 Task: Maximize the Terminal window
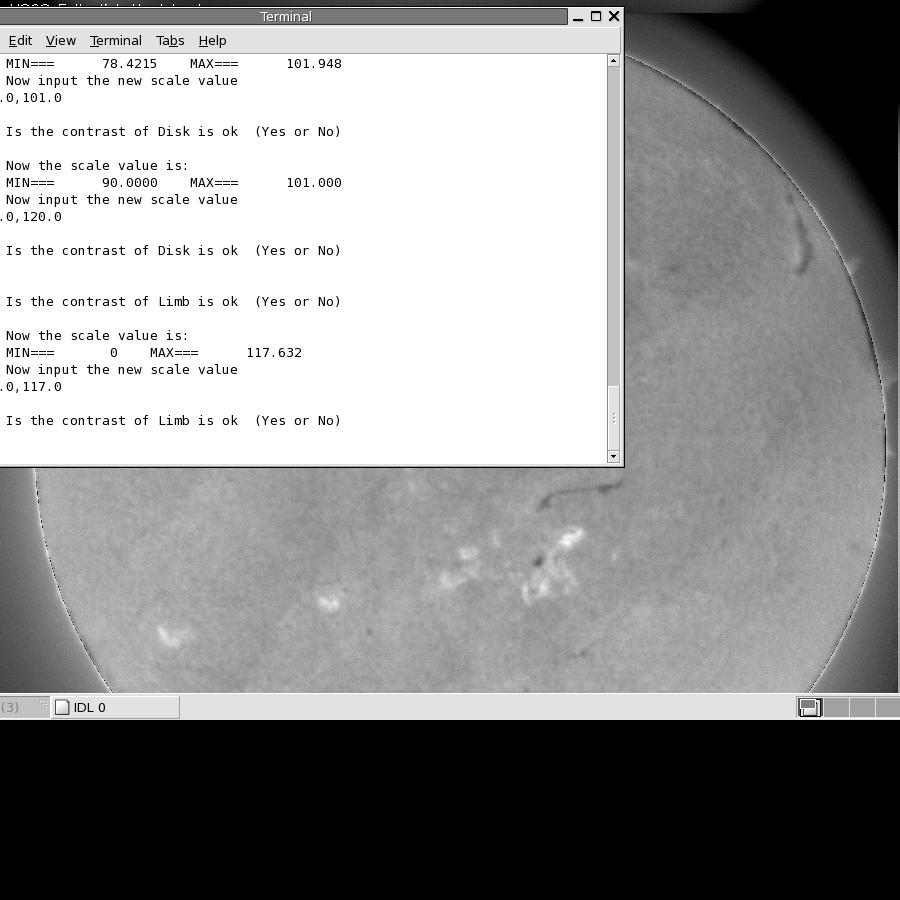[x=596, y=17]
